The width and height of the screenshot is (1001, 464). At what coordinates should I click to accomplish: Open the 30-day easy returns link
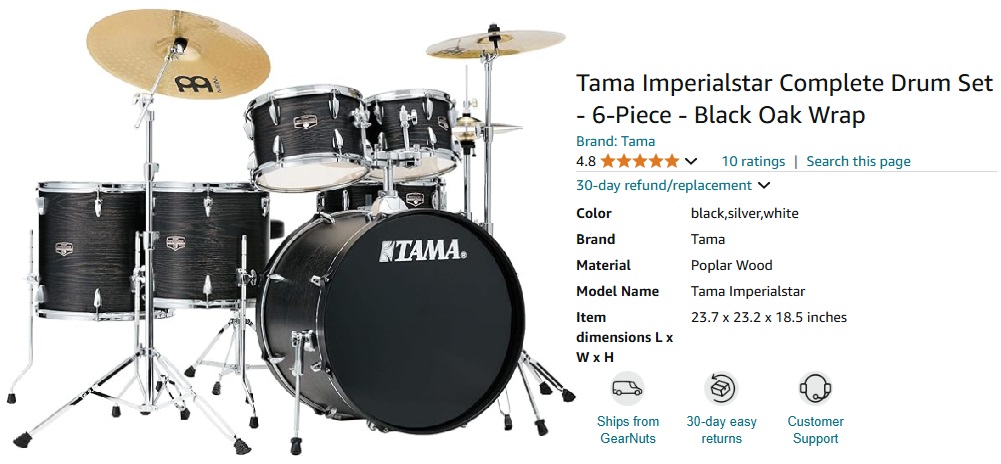pyautogui.click(x=721, y=430)
